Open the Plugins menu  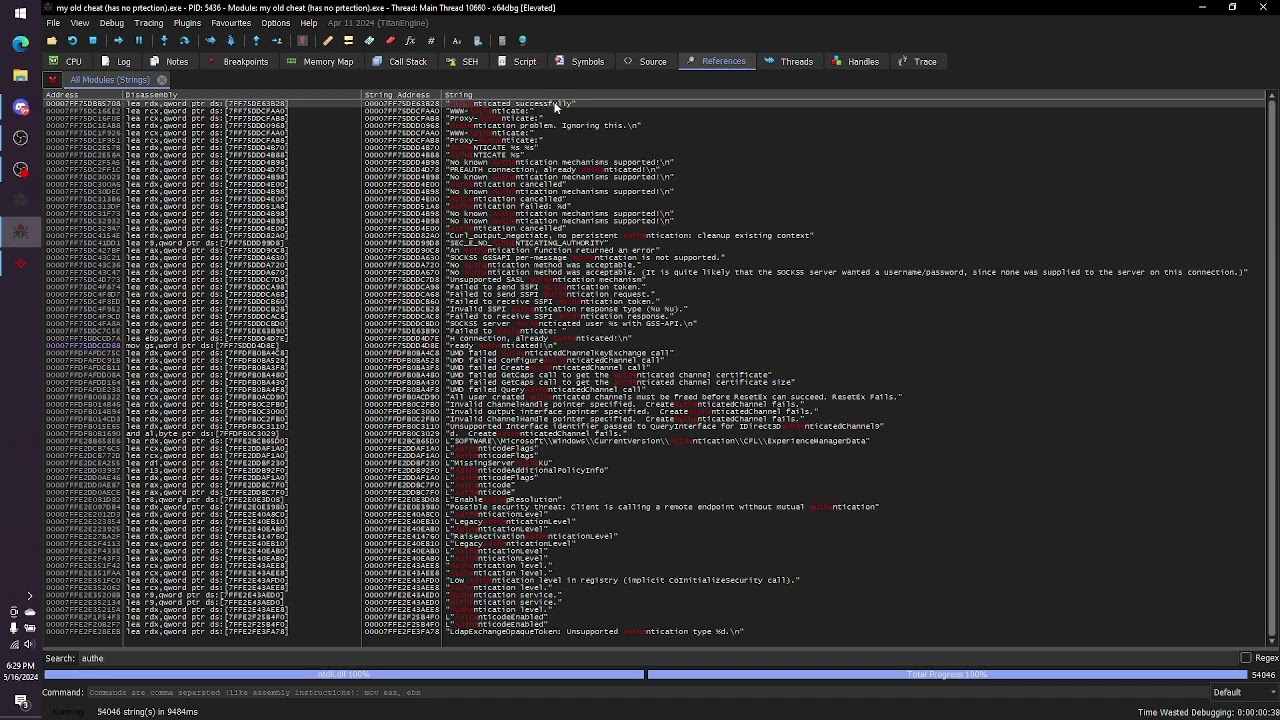tap(187, 23)
